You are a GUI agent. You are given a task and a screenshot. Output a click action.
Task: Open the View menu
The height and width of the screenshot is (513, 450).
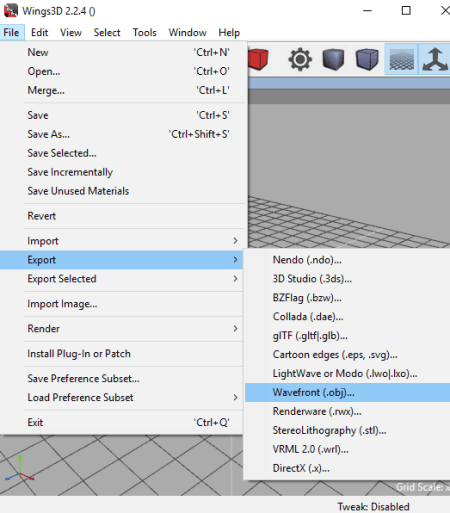71,33
